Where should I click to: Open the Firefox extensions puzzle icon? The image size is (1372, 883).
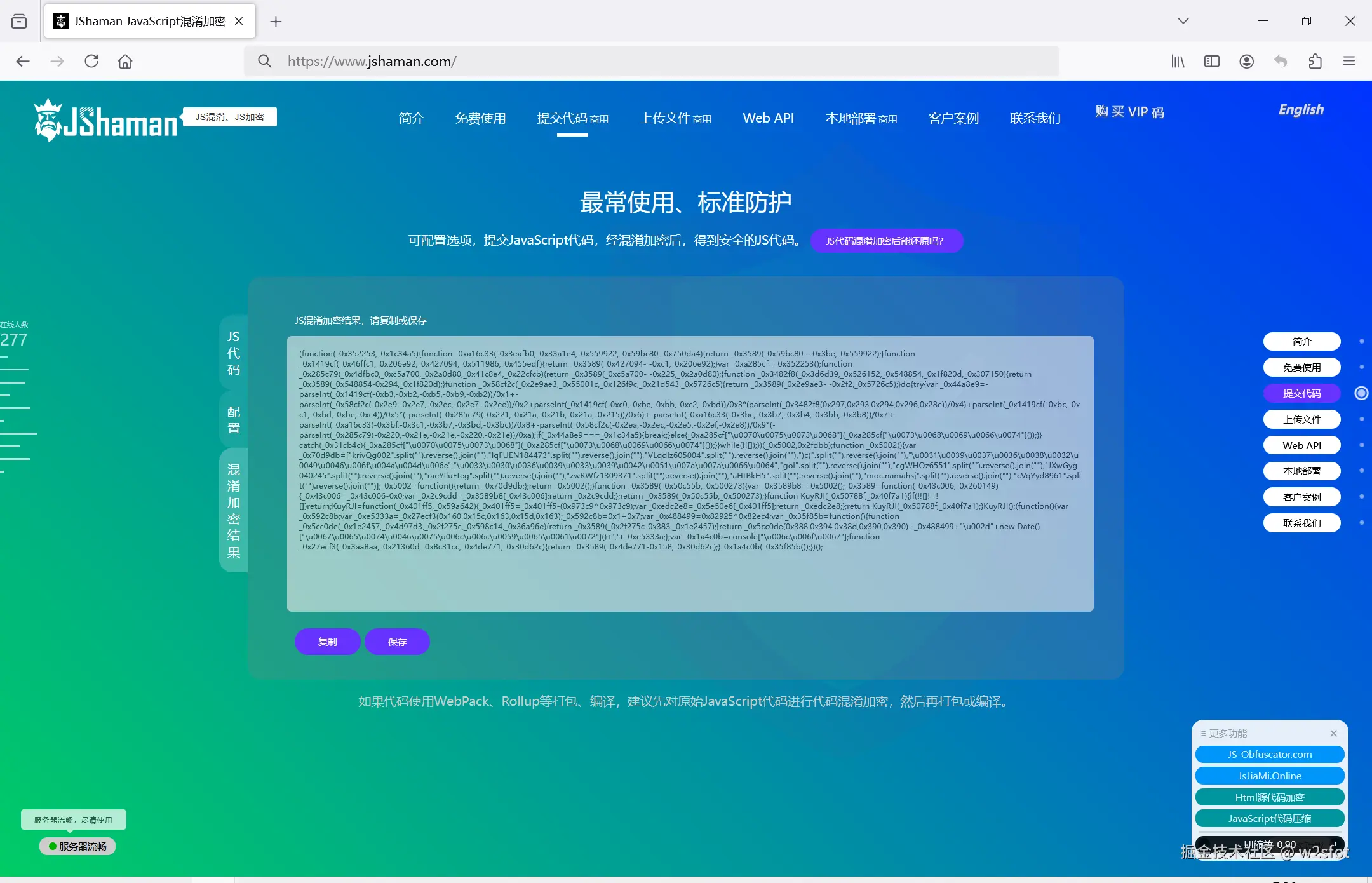click(x=1315, y=61)
